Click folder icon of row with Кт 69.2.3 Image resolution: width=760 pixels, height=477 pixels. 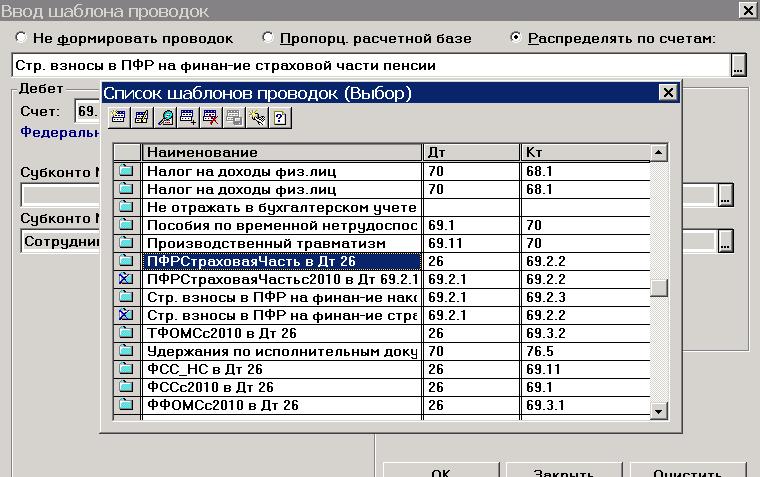[x=127, y=297]
